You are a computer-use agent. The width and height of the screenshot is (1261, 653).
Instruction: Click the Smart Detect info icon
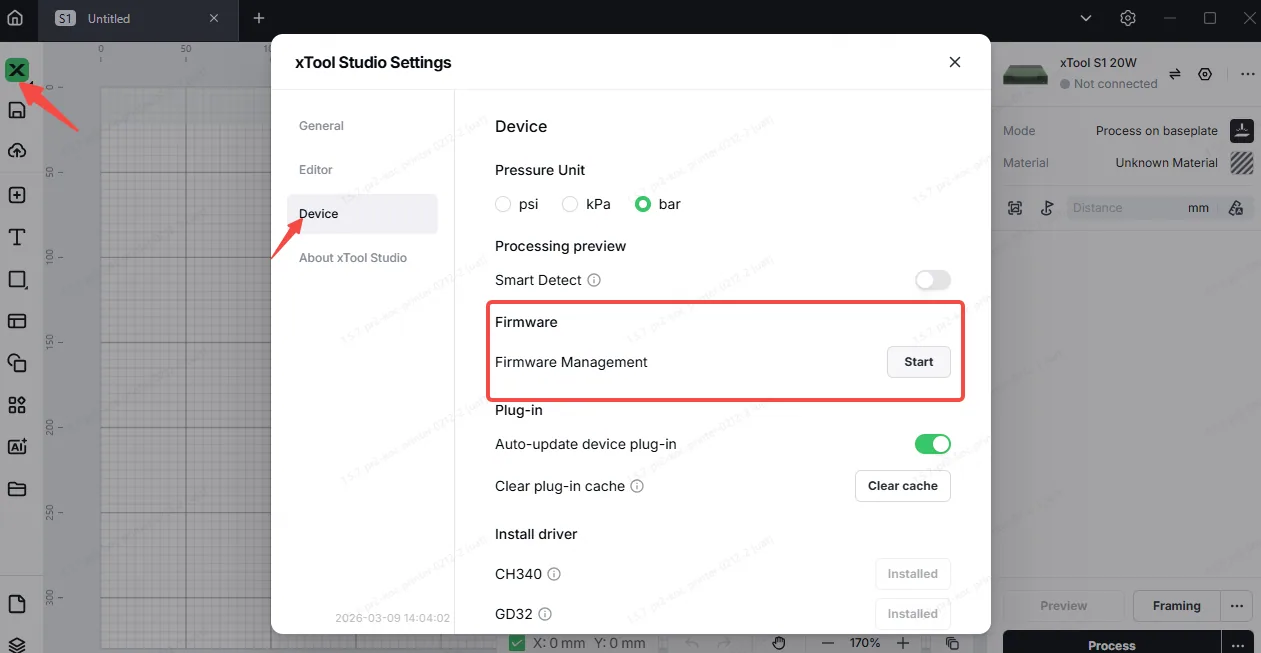tap(594, 280)
